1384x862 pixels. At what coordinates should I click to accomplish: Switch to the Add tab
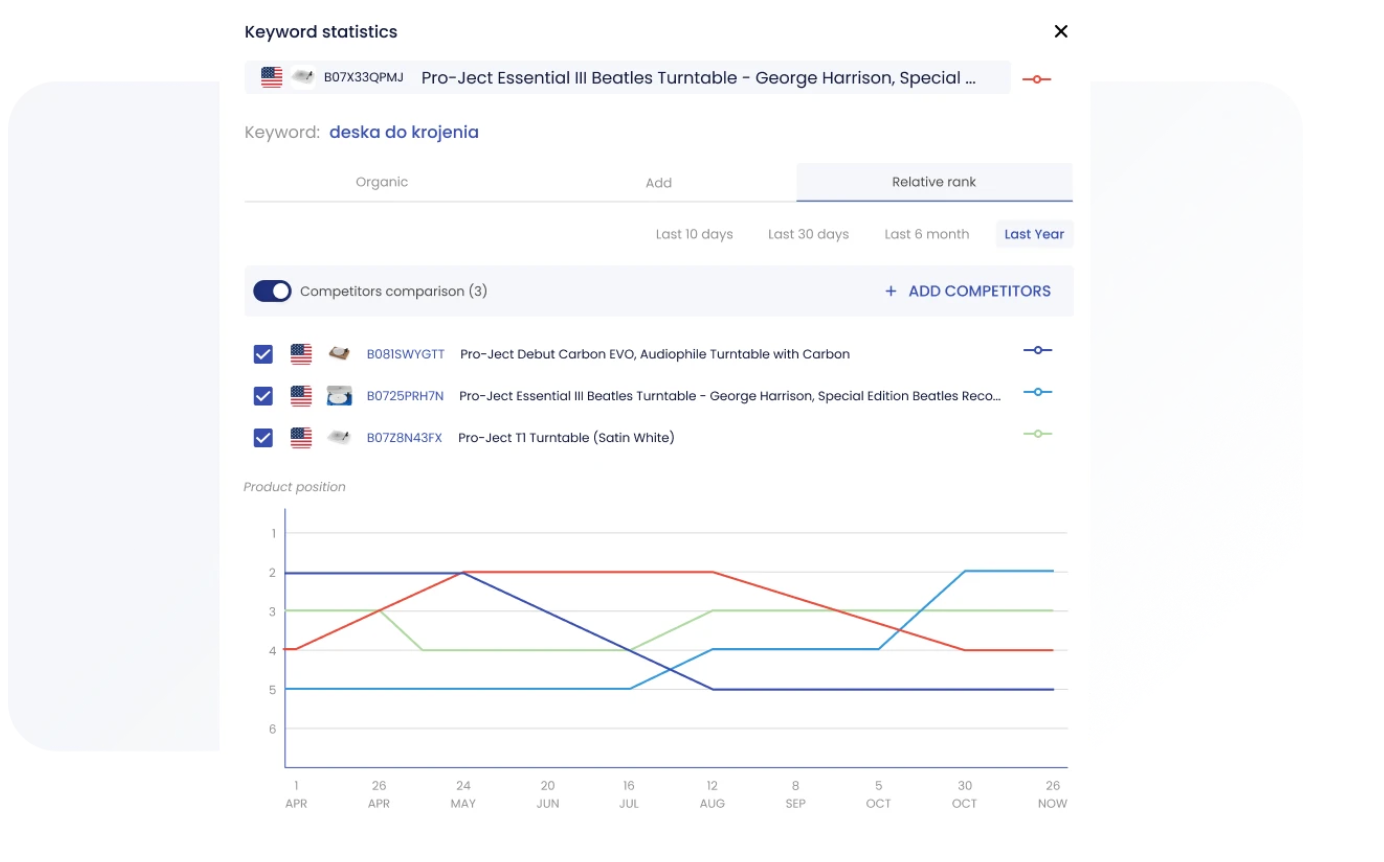(x=658, y=182)
